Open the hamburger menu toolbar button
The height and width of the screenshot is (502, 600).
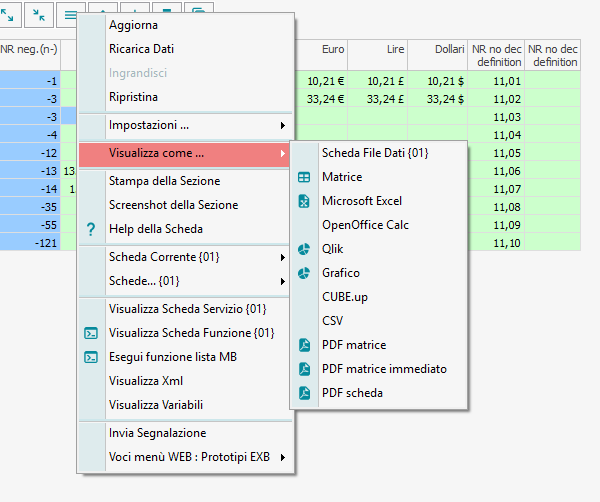71,14
